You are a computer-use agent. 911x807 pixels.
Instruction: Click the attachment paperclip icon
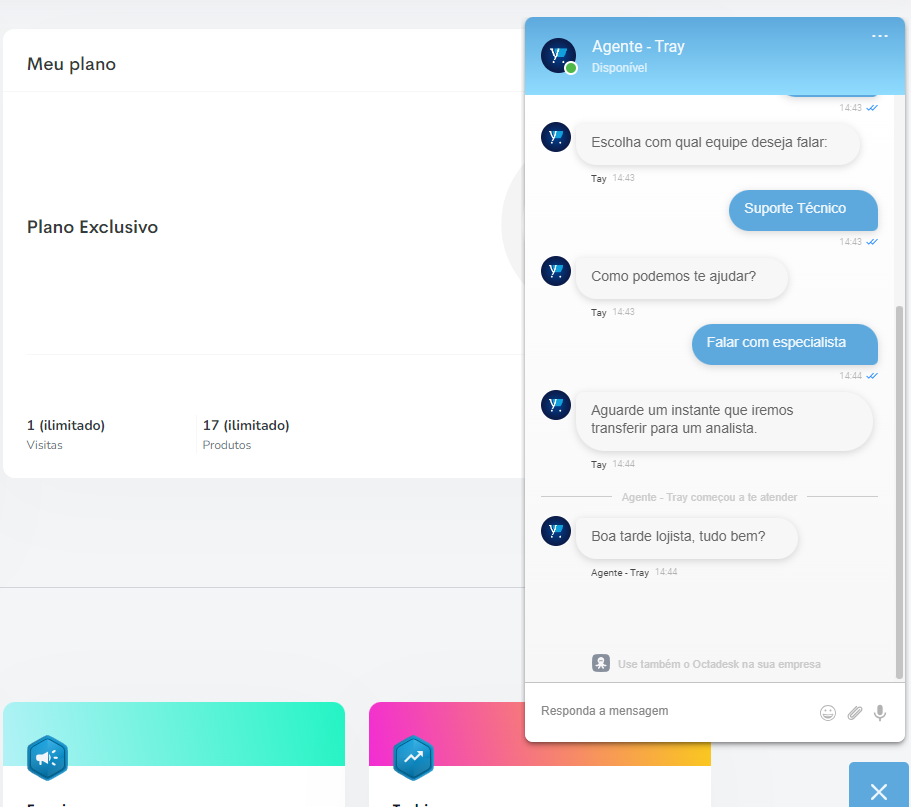click(x=855, y=712)
